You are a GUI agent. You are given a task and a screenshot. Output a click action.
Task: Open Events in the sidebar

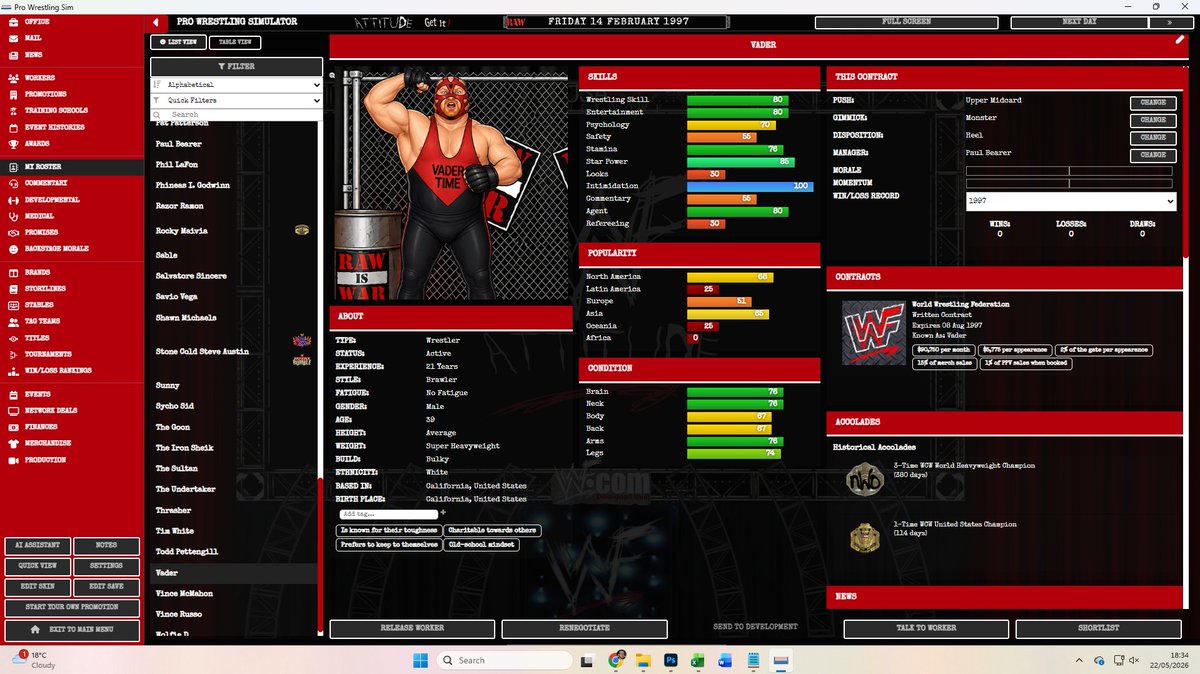[x=37, y=395]
